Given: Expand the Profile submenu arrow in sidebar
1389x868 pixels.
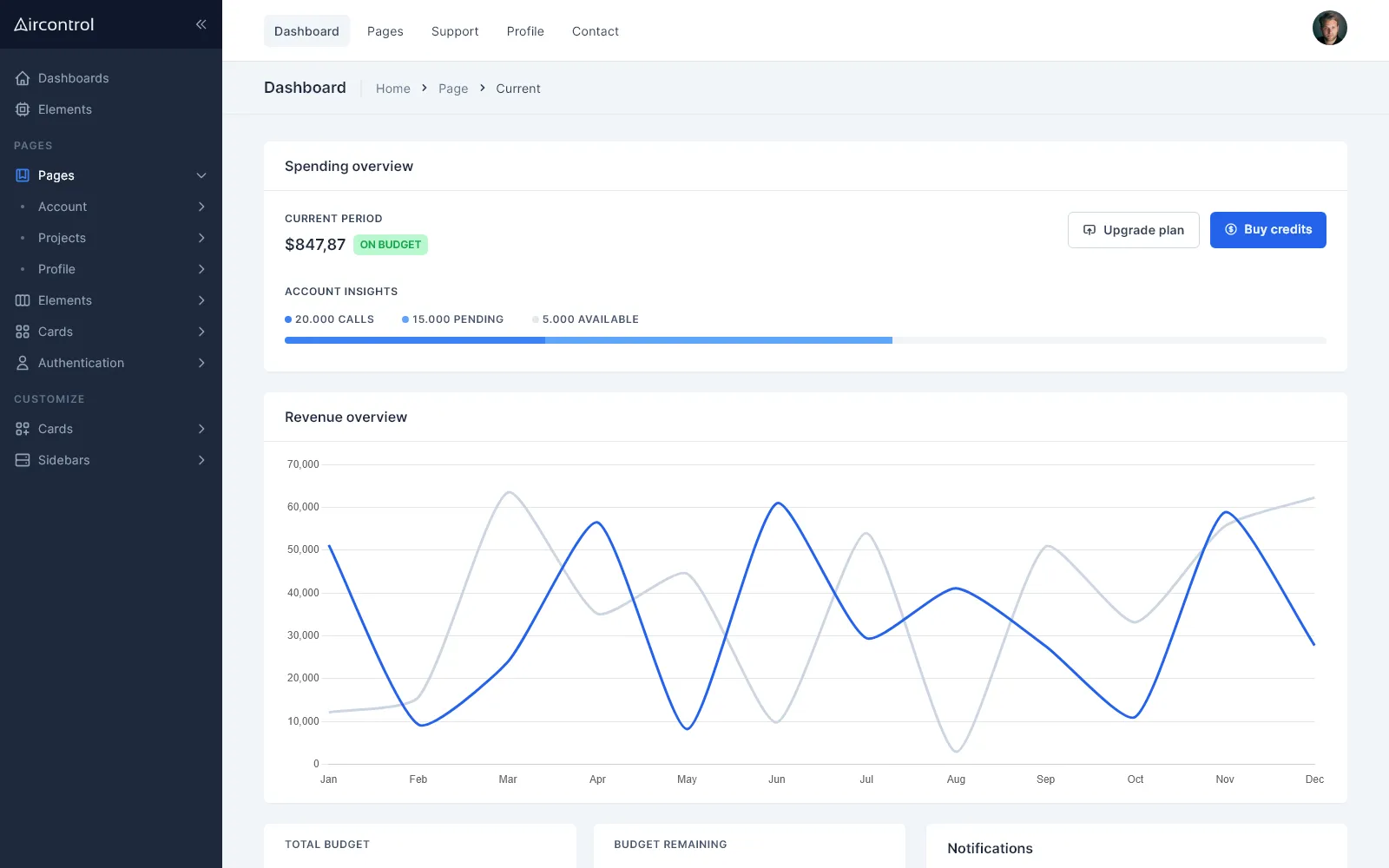Looking at the screenshot, I should pos(201,269).
